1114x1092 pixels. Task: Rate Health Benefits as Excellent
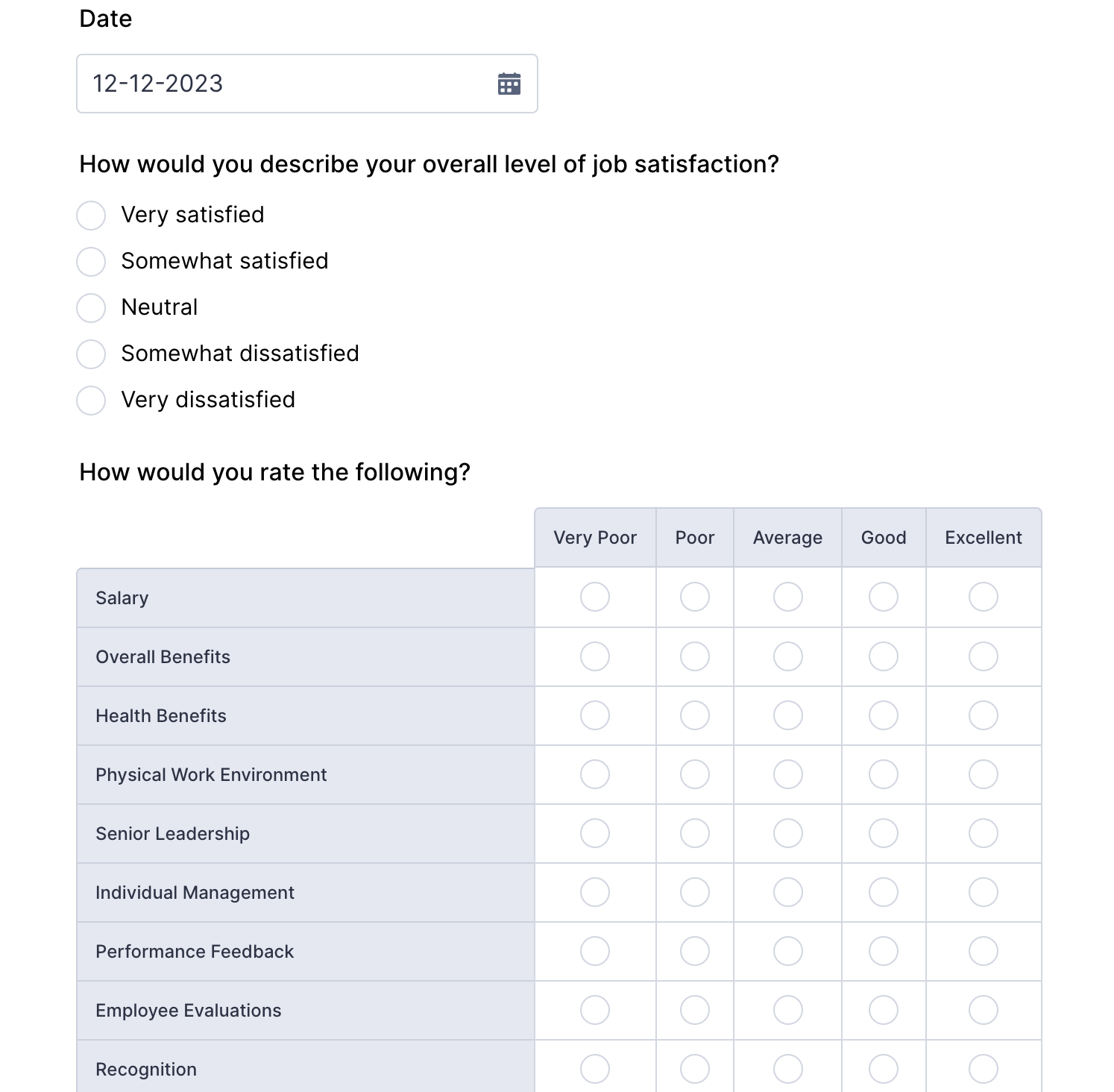[x=983, y=715]
